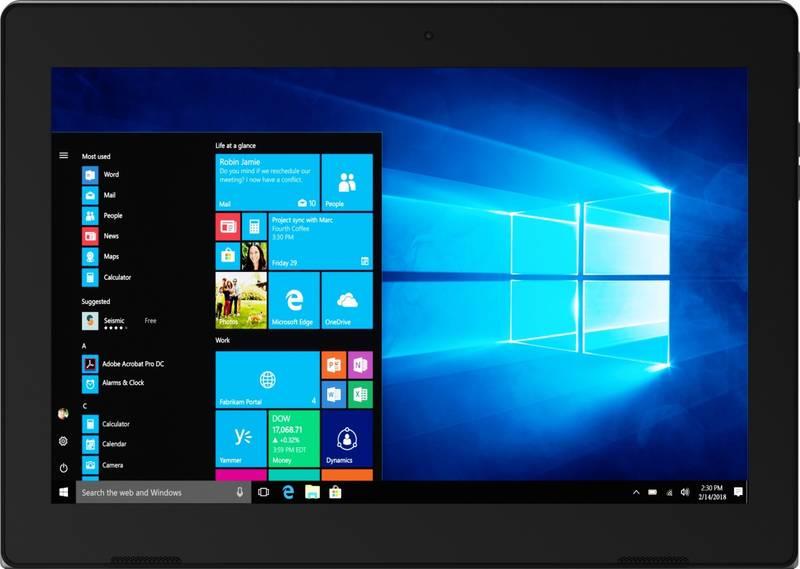Click the letter A section header
Screen dimensions: 800x569
coord(84,346)
